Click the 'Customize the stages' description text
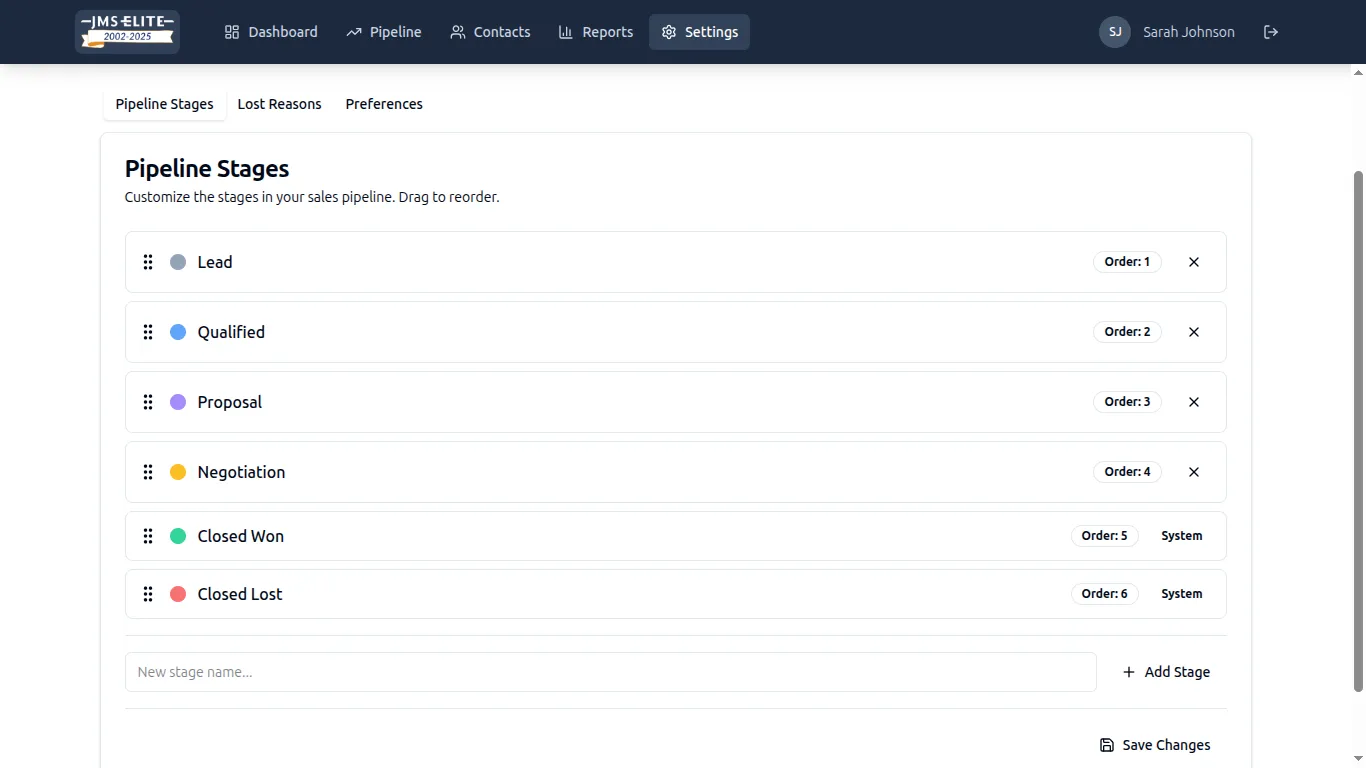The height and width of the screenshot is (768, 1366). 312,197
